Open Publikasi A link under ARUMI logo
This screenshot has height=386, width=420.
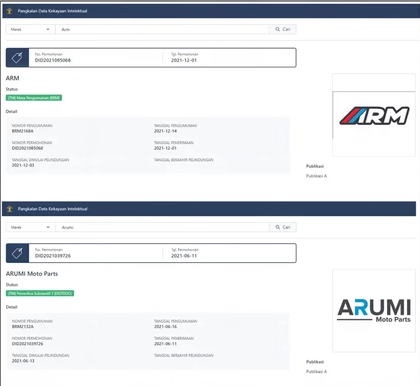pyautogui.click(x=316, y=372)
